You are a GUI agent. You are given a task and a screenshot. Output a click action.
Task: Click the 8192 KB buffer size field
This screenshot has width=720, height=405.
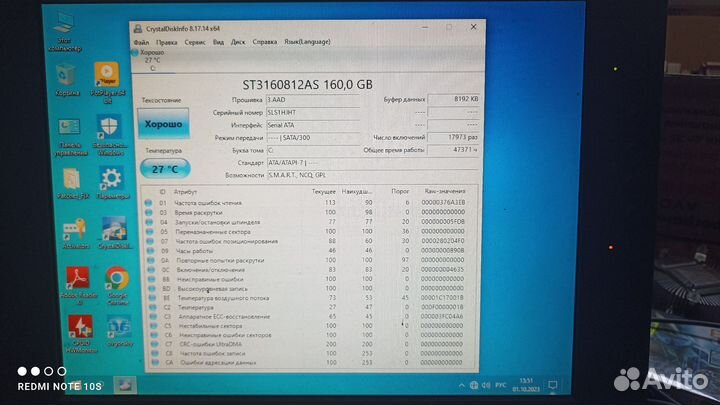pos(453,99)
